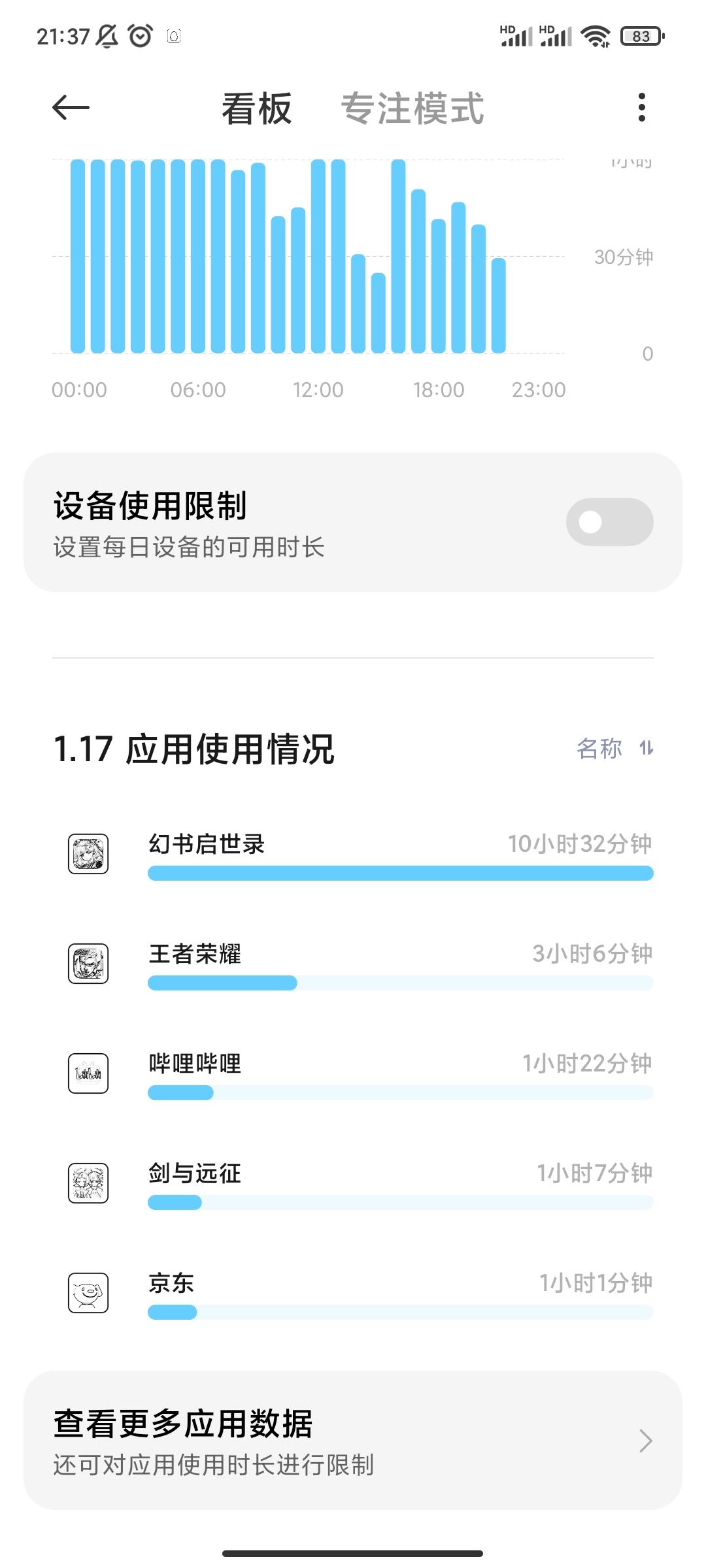Tap the 幻书启世录 app icon
This screenshot has height=1568, width=706.
click(88, 854)
